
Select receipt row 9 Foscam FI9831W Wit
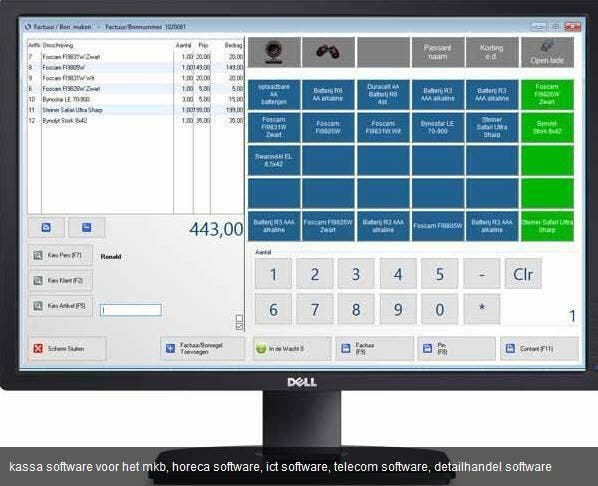click(x=135, y=78)
